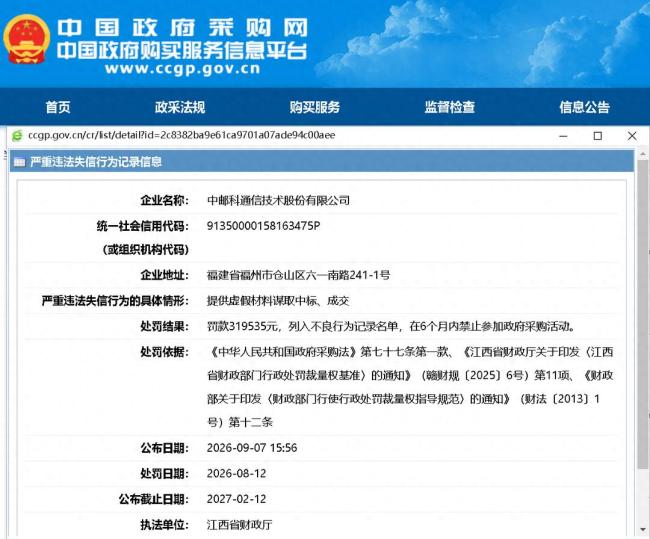
Task: Click the scrollbar down arrow
Action: click(x=643, y=529)
